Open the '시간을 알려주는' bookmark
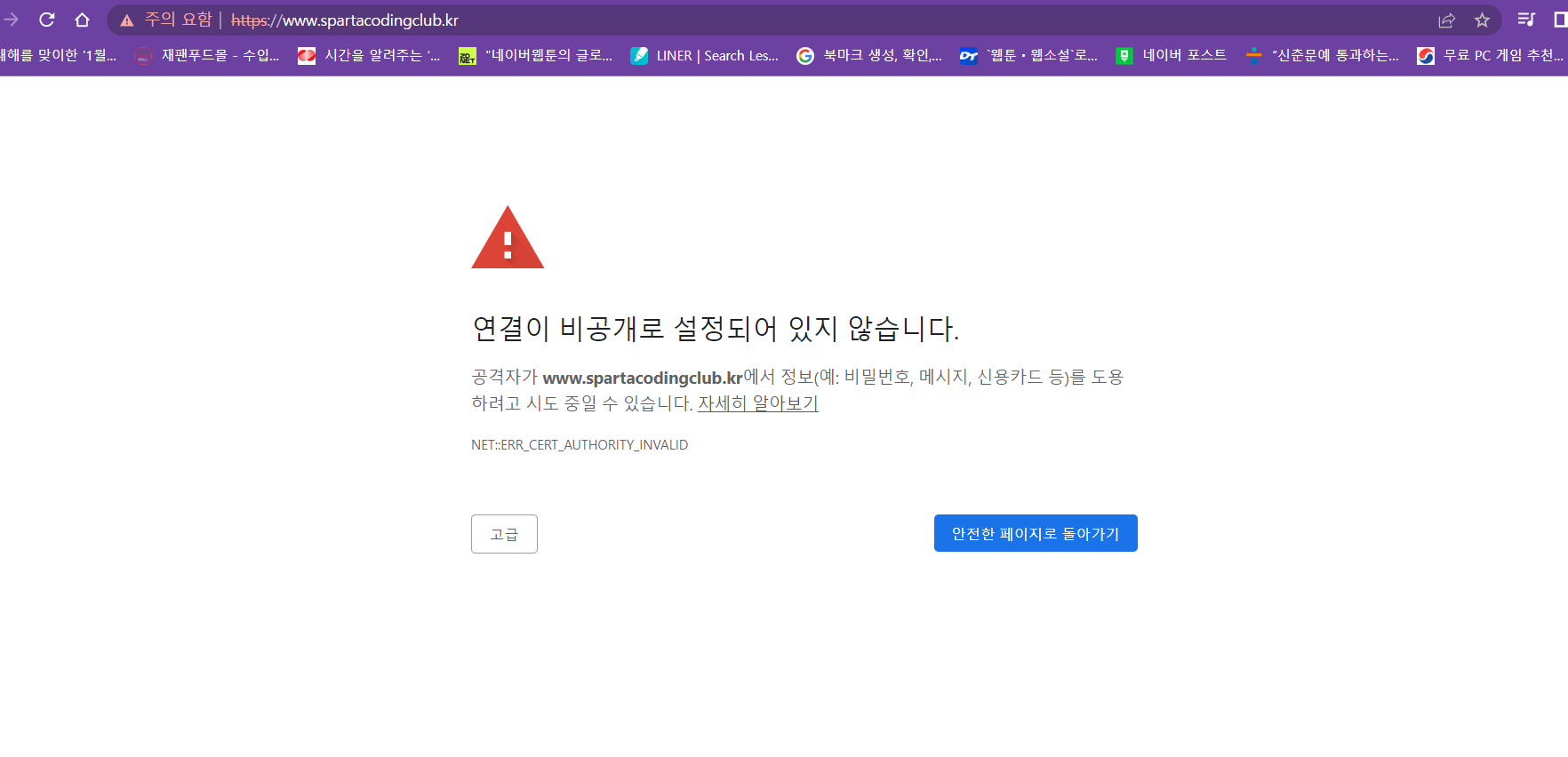The width and height of the screenshot is (1568, 757). tap(369, 55)
